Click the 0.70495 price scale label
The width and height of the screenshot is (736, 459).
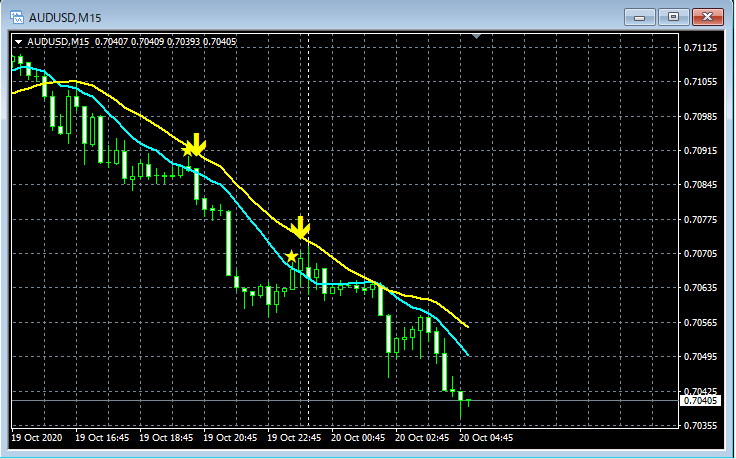pyautogui.click(x=700, y=356)
